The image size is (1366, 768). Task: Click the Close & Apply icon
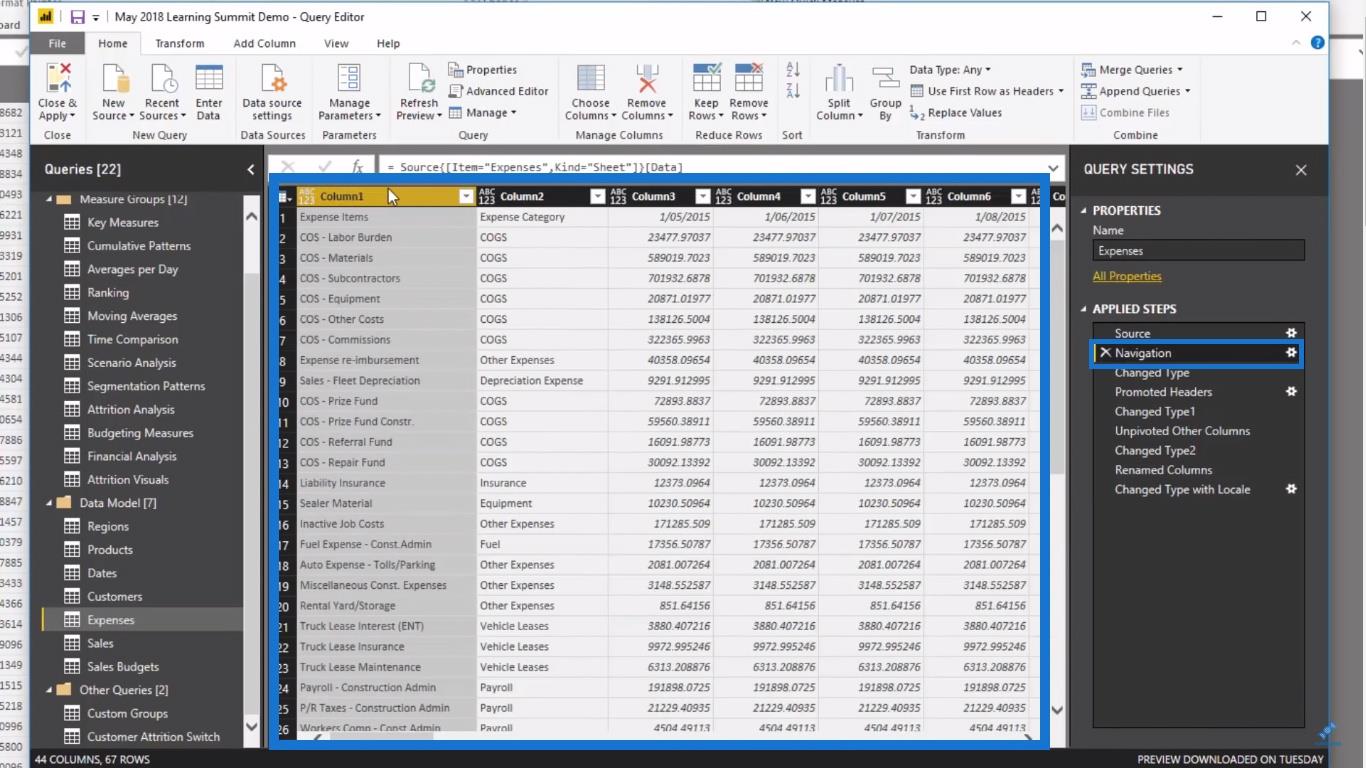(x=58, y=79)
